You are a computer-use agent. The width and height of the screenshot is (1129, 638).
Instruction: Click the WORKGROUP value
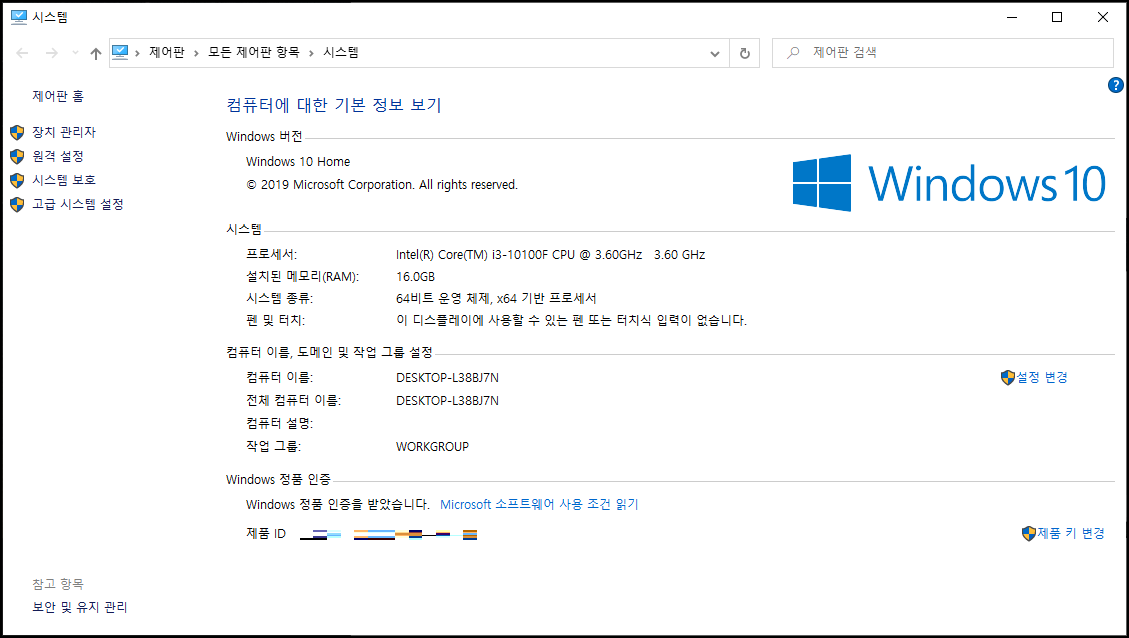click(x=432, y=446)
